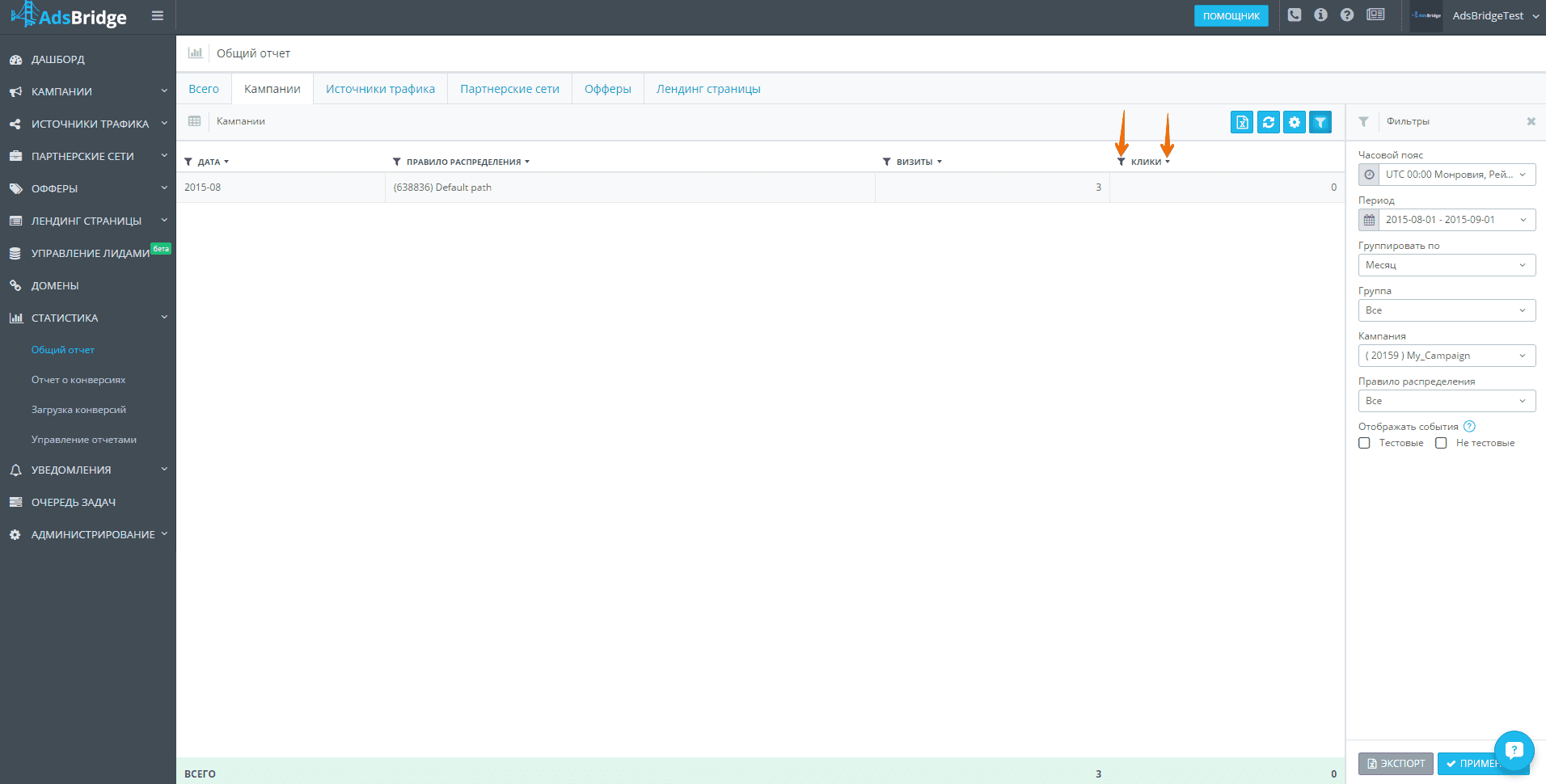The width and height of the screenshot is (1546, 784).
Task: Open Отчет о конверсиях in sidebar
Action: [78, 380]
